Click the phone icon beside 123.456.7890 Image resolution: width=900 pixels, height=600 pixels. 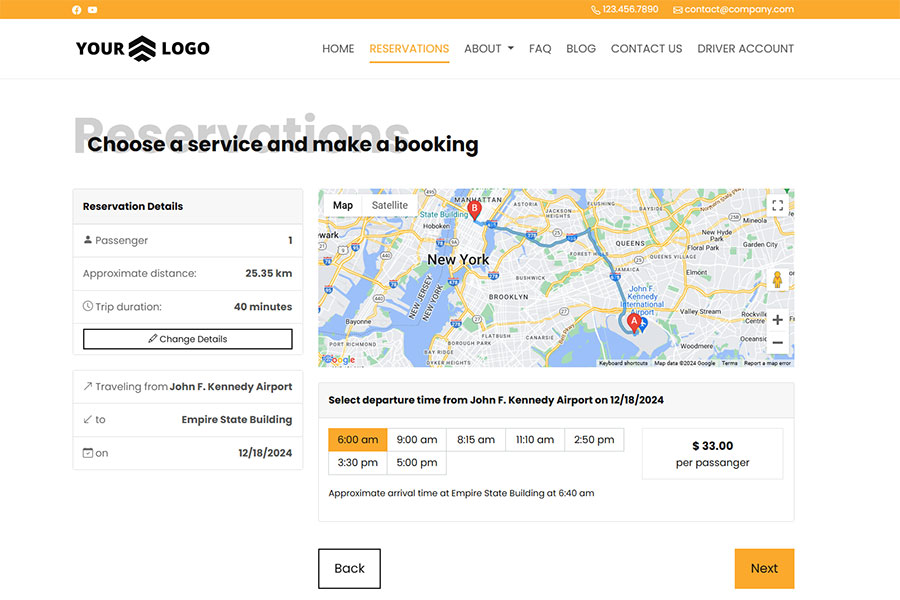coord(595,10)
